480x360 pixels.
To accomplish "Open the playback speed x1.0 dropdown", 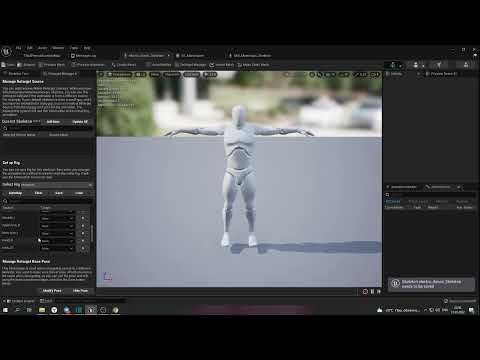I will 210,74.
